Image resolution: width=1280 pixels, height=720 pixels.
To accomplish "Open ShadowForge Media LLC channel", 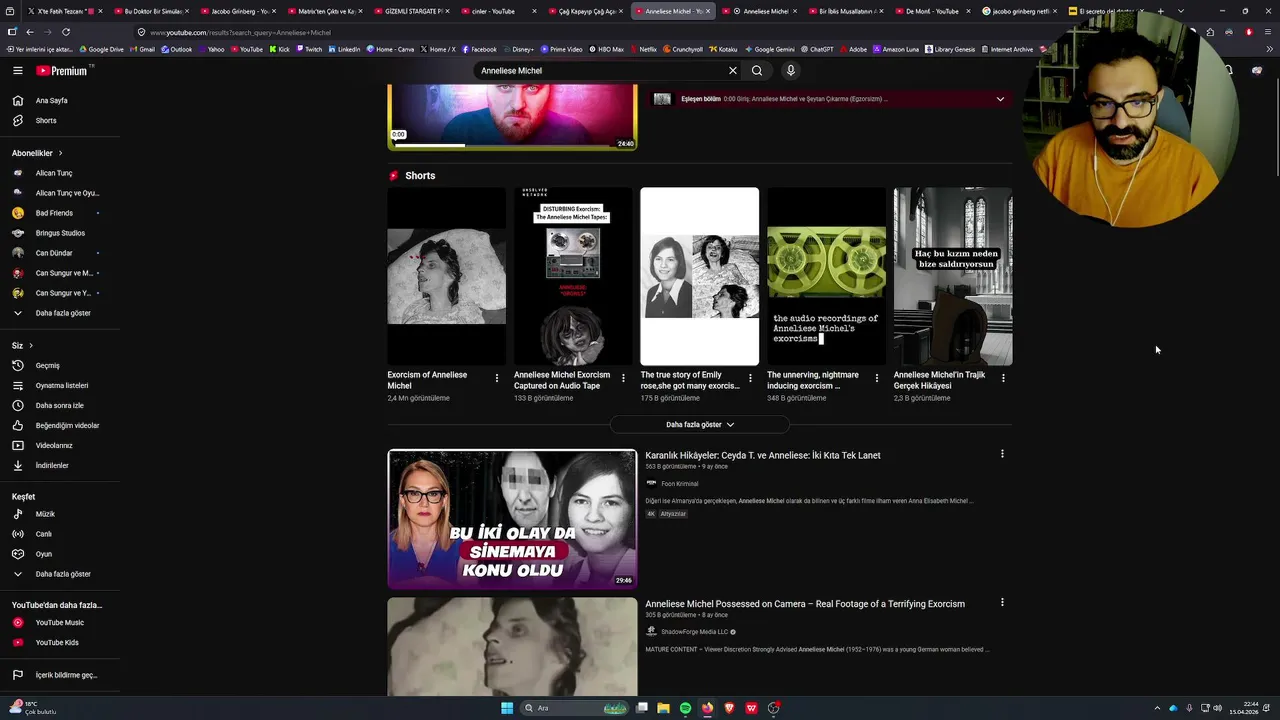I will [694, 632].
